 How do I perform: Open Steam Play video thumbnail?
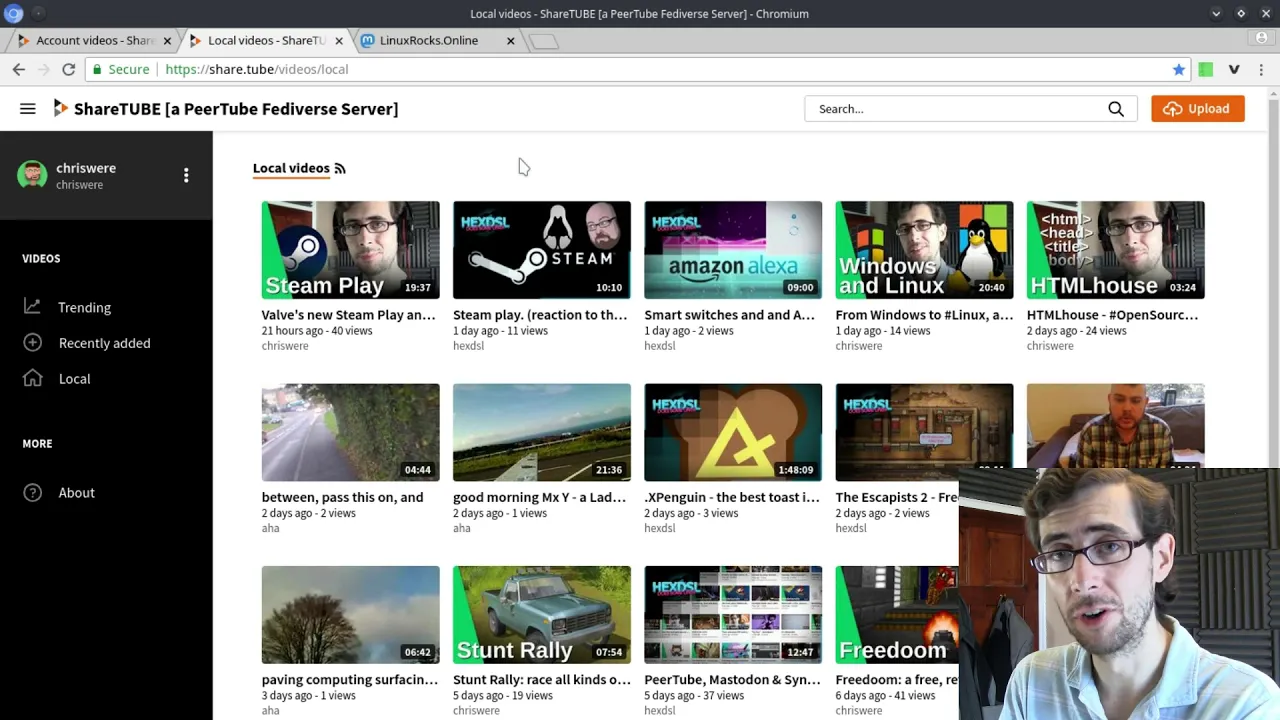coord(350,250)
